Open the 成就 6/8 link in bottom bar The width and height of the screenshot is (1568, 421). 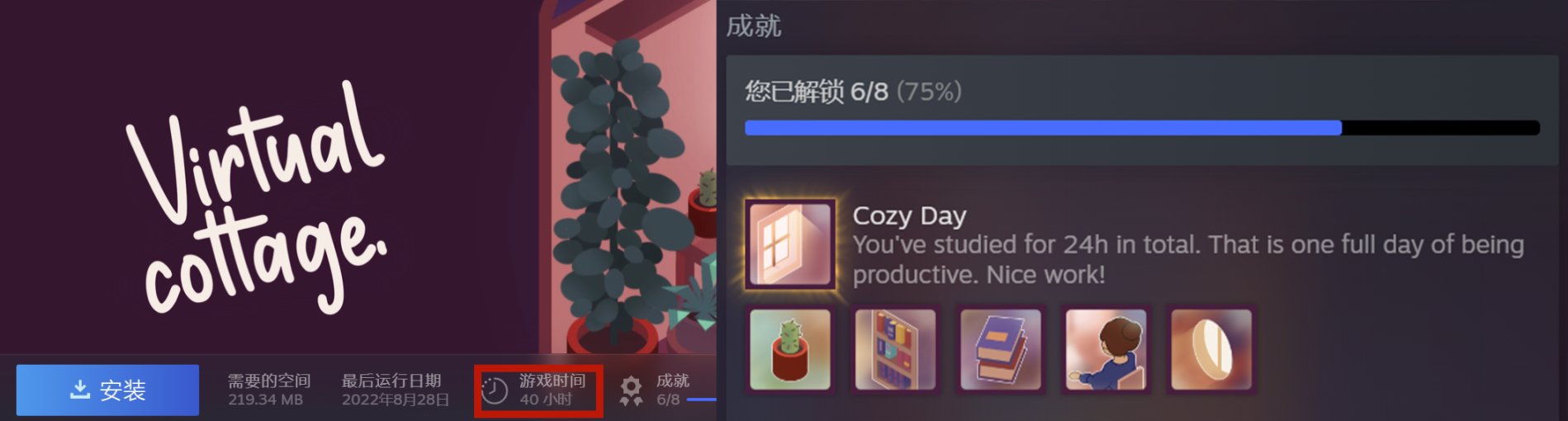672,390
